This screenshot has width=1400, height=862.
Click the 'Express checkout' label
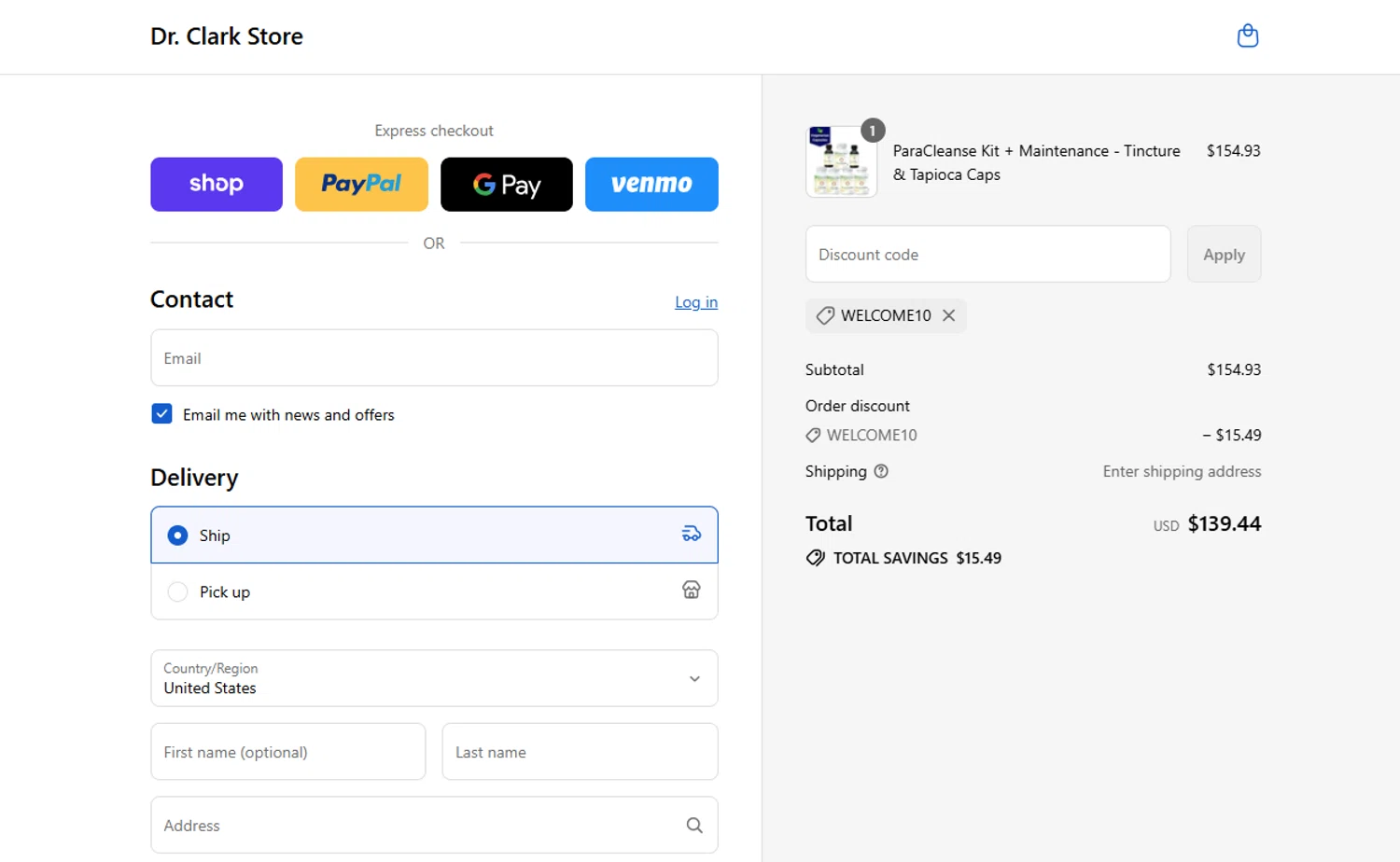coord(434,131)
